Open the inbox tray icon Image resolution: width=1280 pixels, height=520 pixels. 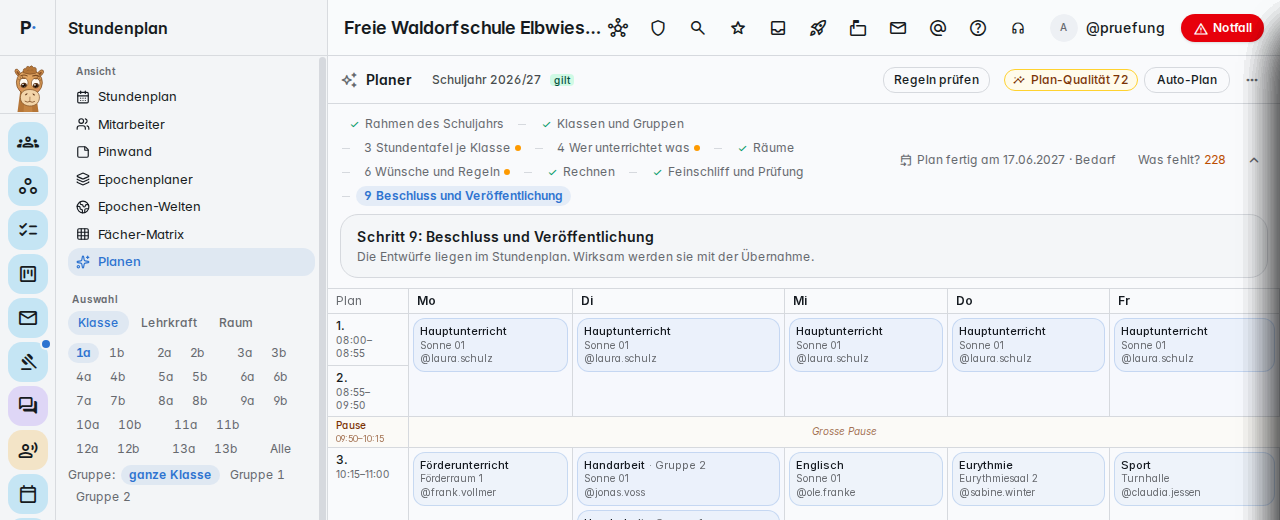tap(778, 28)
